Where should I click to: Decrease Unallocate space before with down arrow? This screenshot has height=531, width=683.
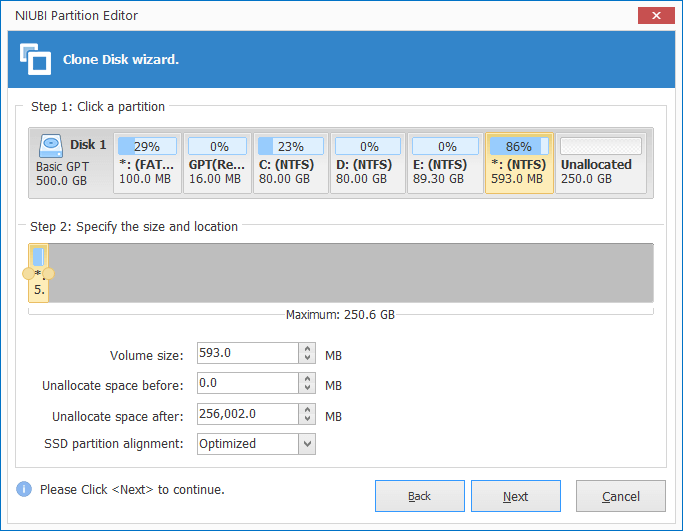coord(307,388)
